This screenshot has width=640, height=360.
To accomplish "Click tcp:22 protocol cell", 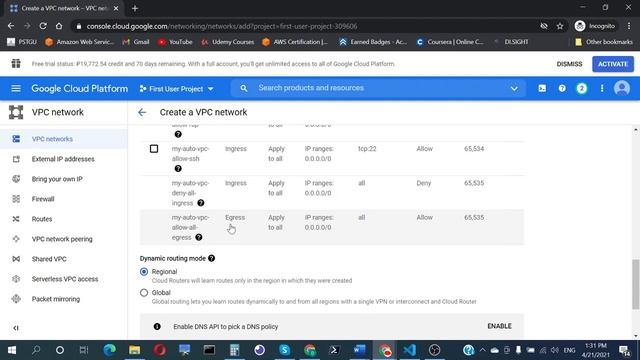I will pos(367,149).
